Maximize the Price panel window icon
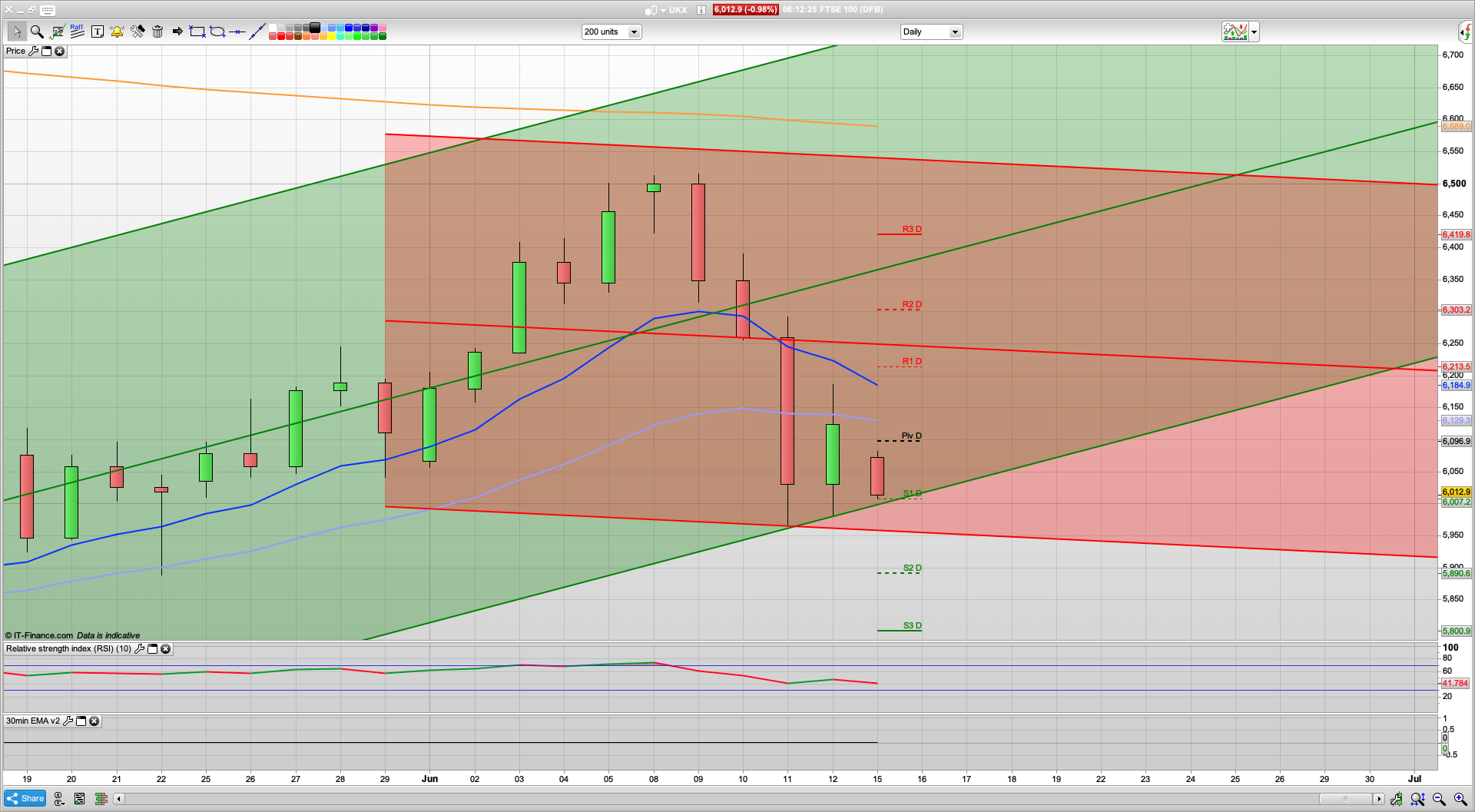 click(46, 51)
